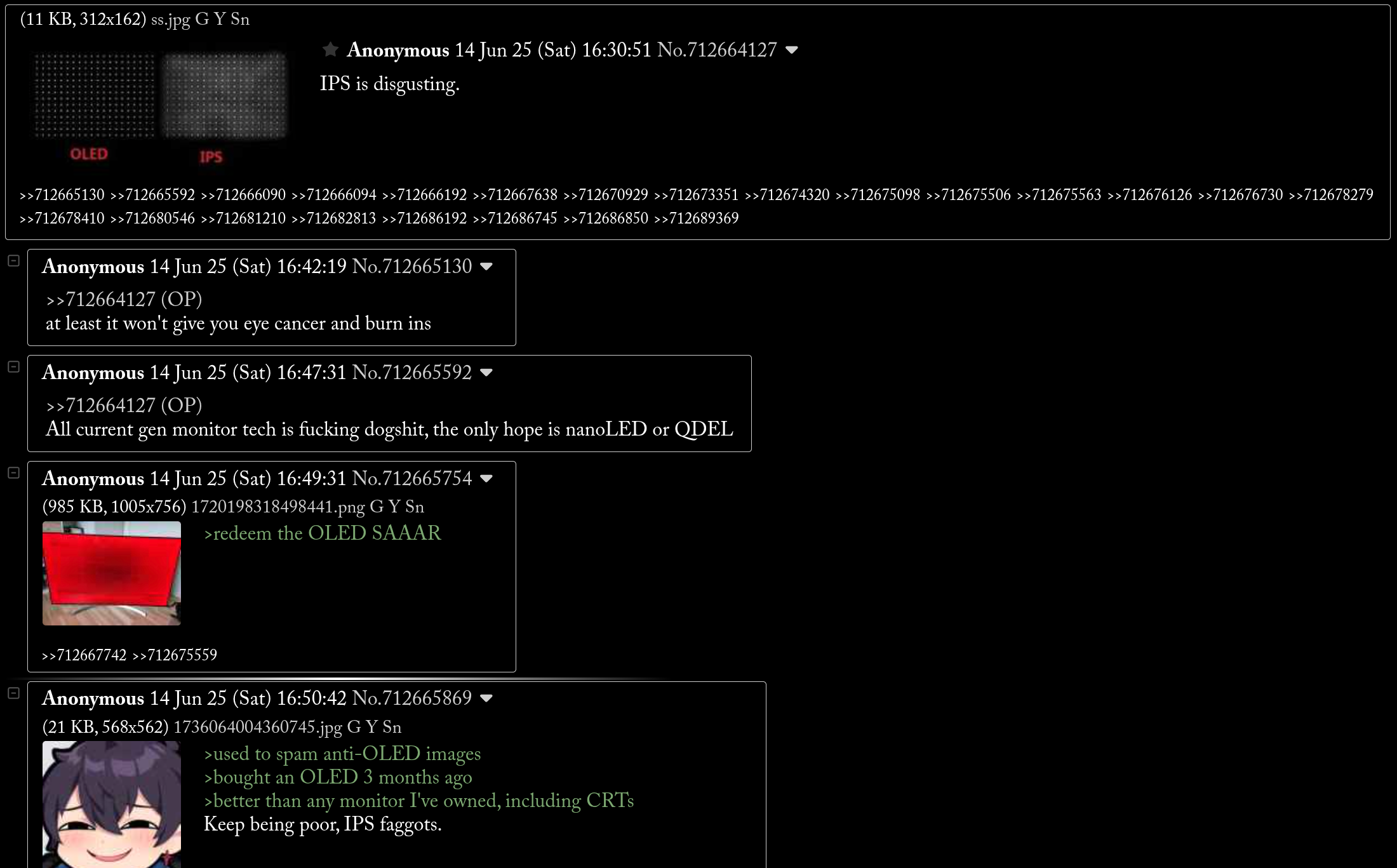Follow backlink >>712682813 under the OP
The width and height of the screenshot is (1397, 868).
(334, 218)
